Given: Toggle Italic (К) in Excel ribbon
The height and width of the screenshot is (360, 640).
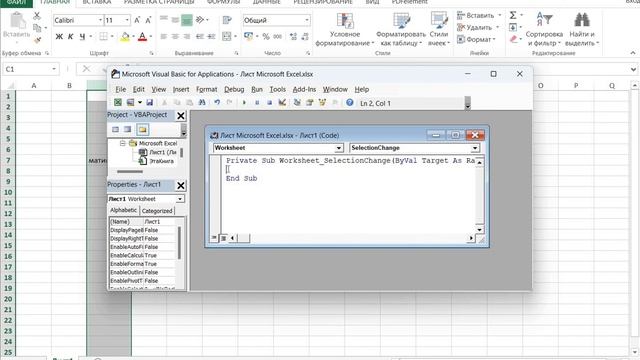Looking at the screenshot, I should click(x=71, y=37).
